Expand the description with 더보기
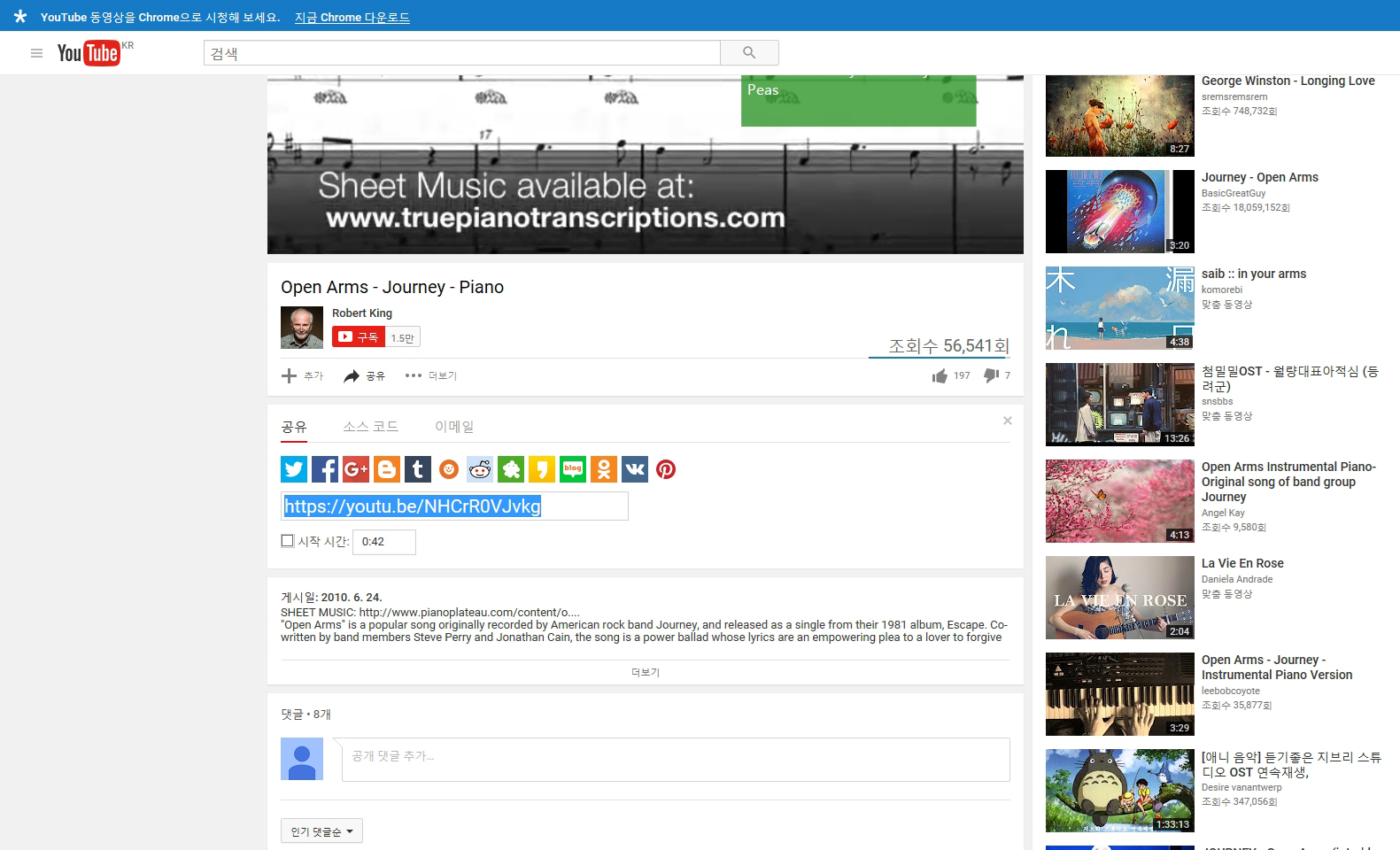1400x850 pixels. click(646, 672)
